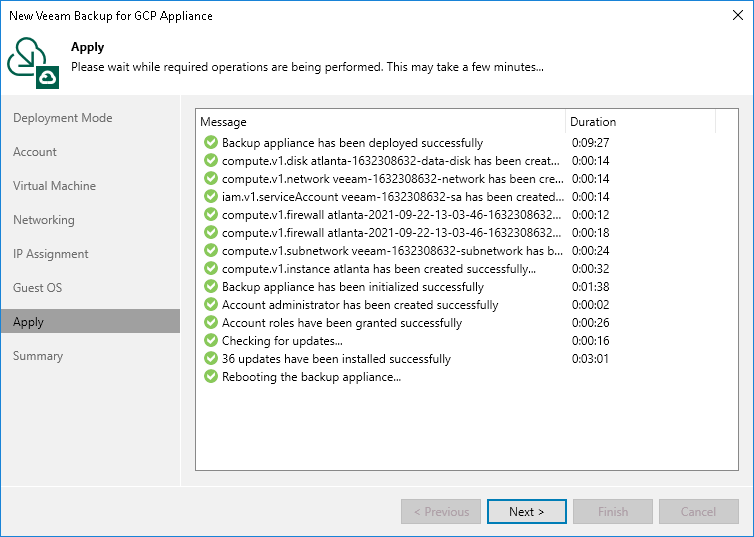Close the New Veeam Backup dialog
Image resolution: width=754 pixels, height=537 pixels.
pyautogui.click(x=738, y=15)
